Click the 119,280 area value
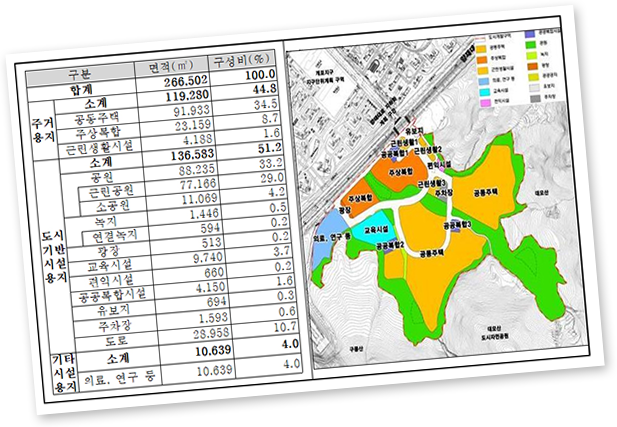 [x=187, y=96]
